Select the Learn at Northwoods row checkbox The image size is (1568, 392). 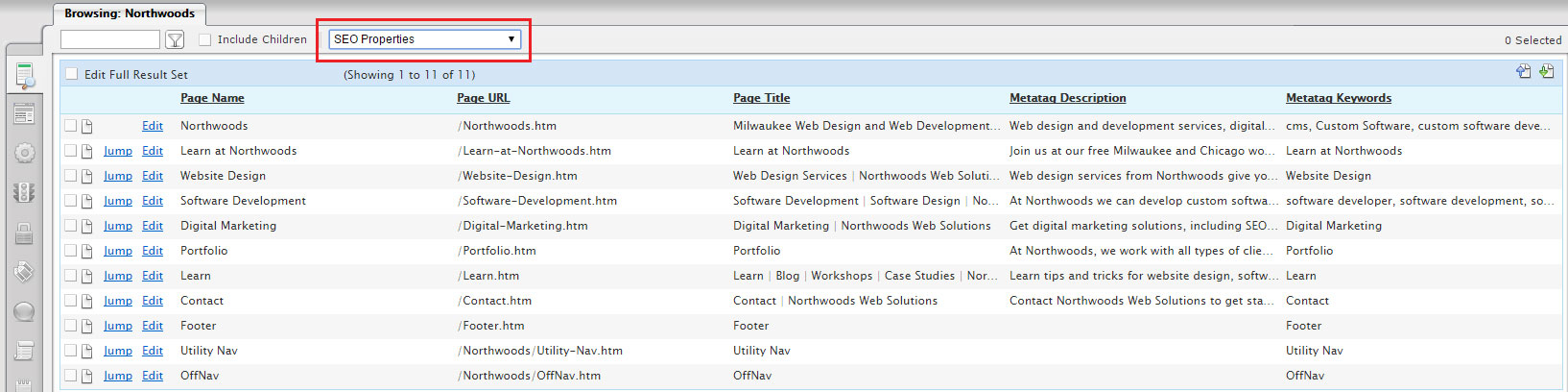click(70, 151)
